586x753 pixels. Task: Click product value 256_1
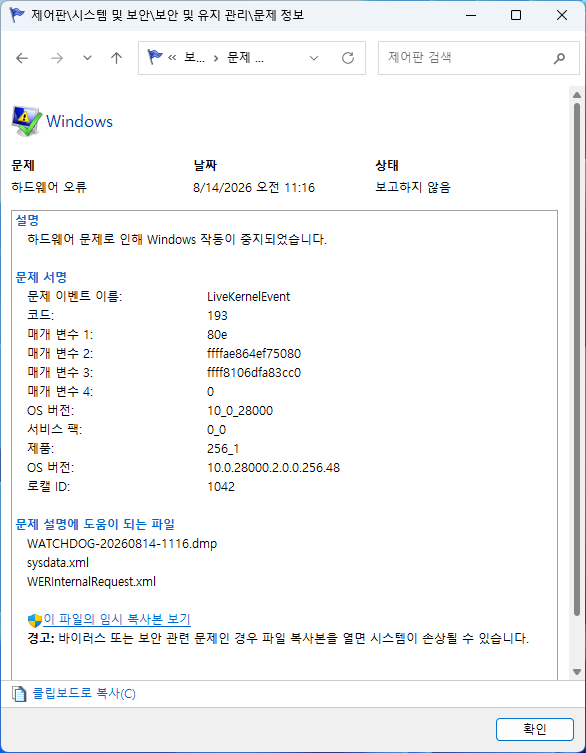coord(223,449)
